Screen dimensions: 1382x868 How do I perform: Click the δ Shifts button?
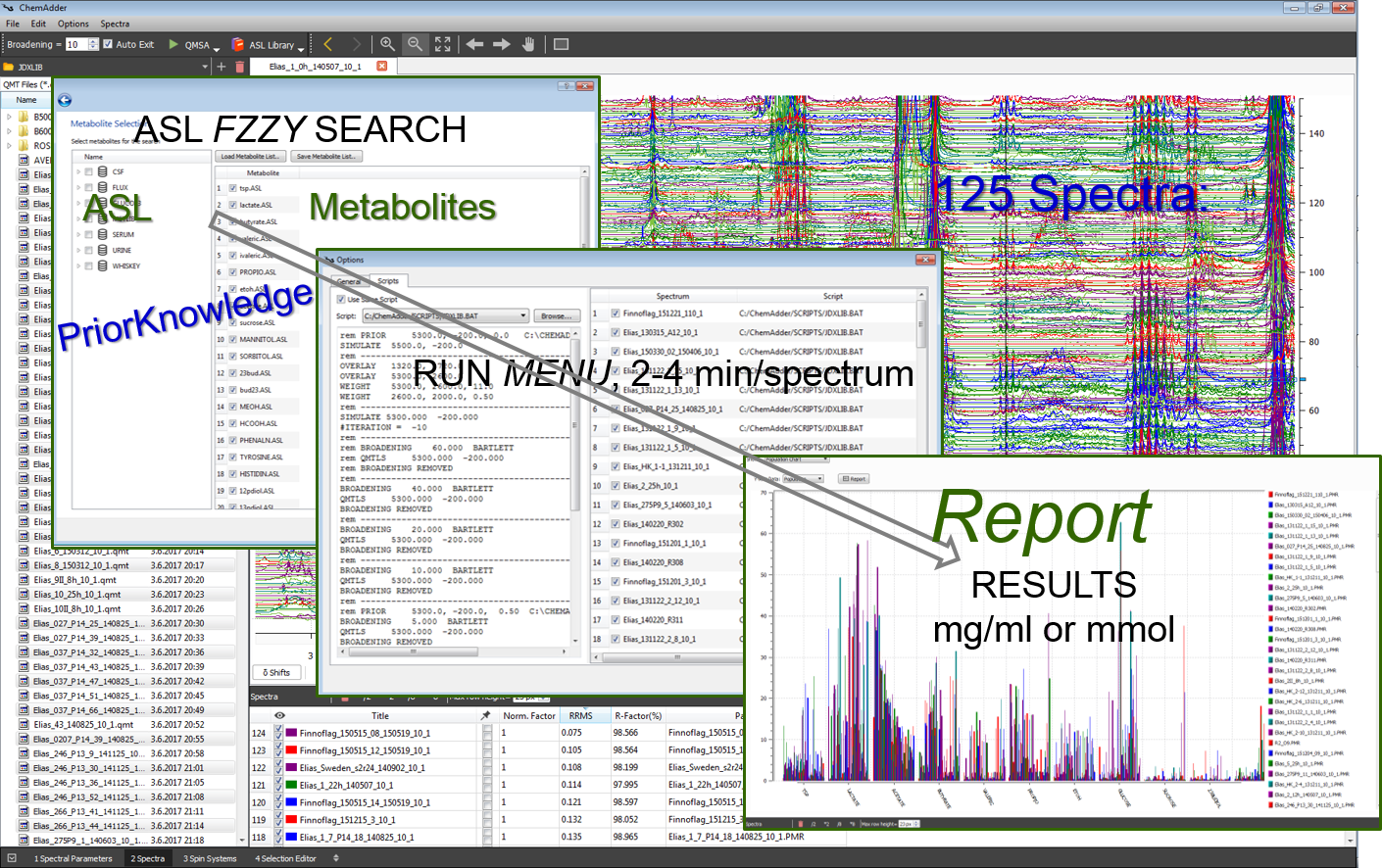click(x=276, y=672)
